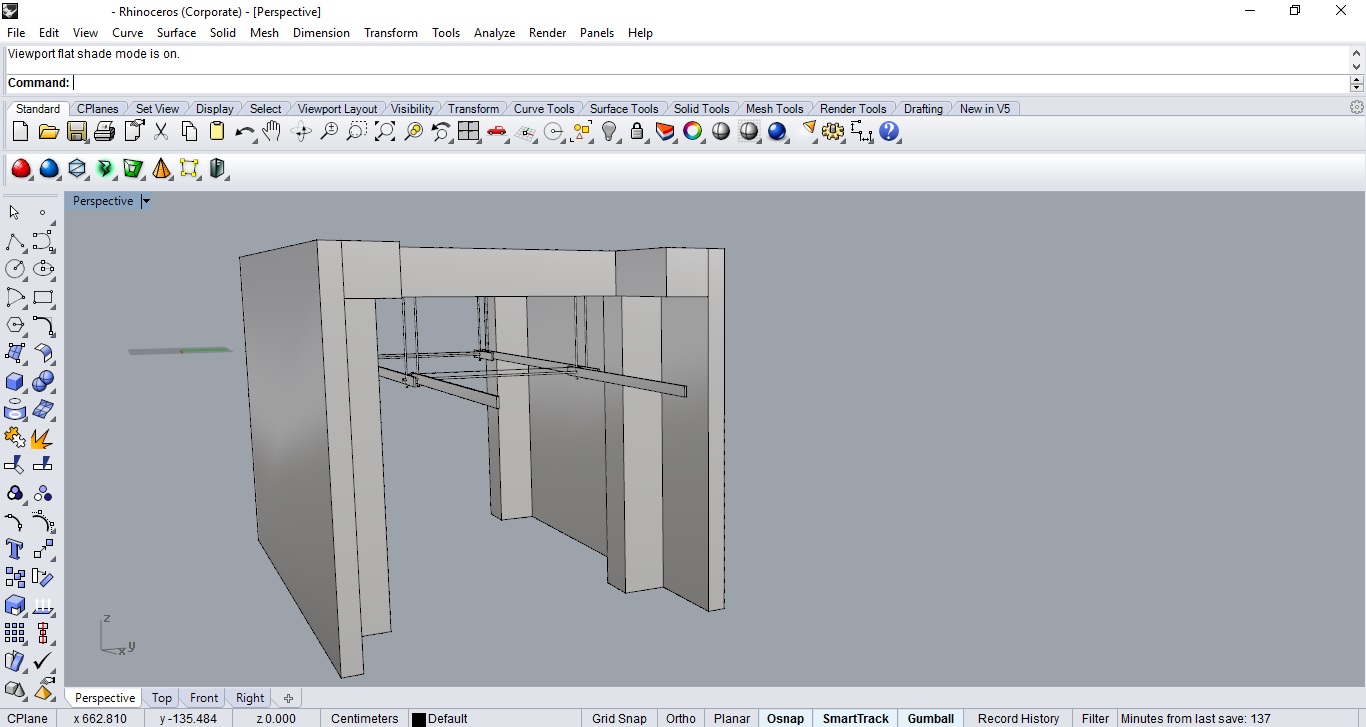Image resolution: width=1366 pixels, height=727 pixels.
Task: Click the Box solid tool icon
Action: (x=15, y=381)
